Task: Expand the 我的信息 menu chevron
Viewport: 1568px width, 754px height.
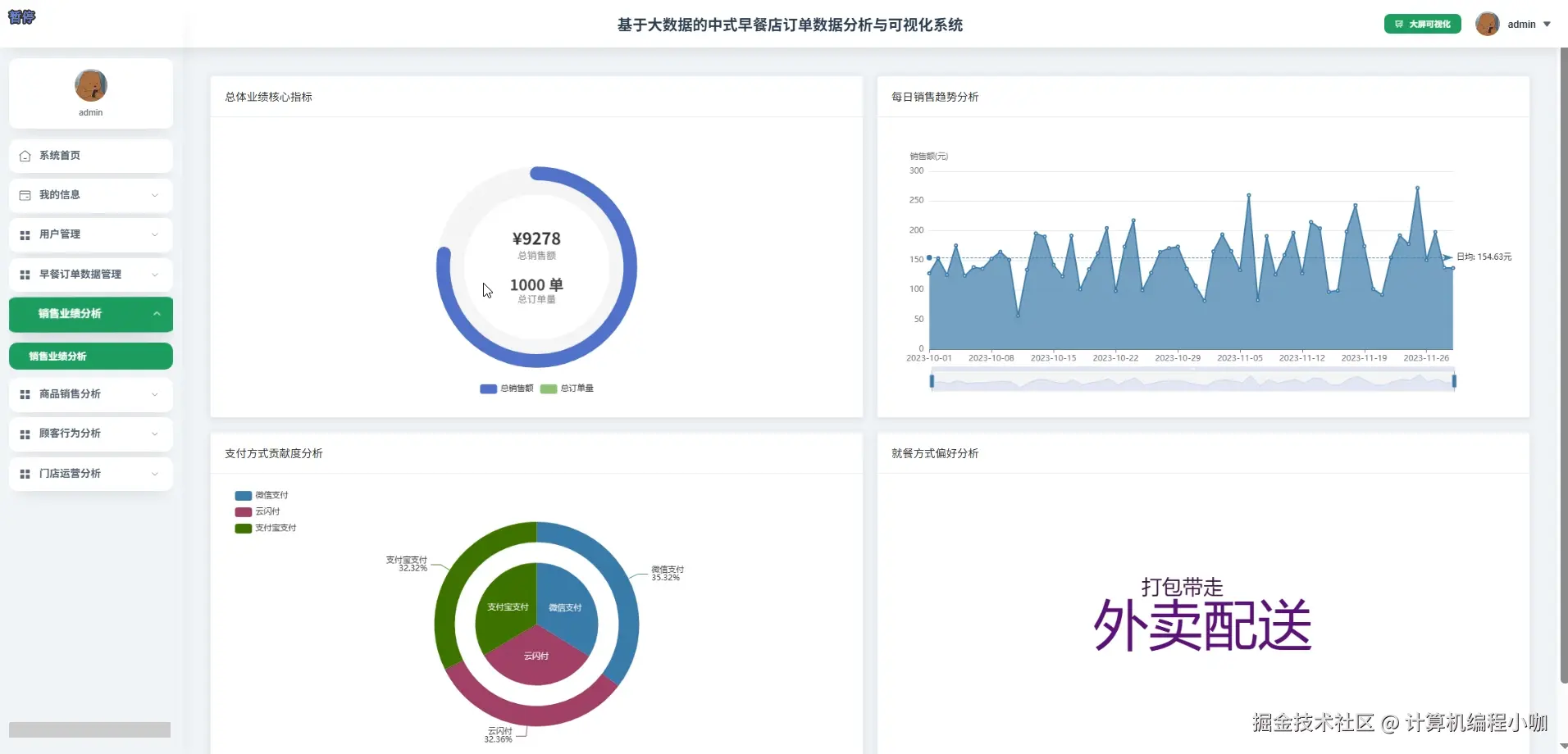Action: 155,195
